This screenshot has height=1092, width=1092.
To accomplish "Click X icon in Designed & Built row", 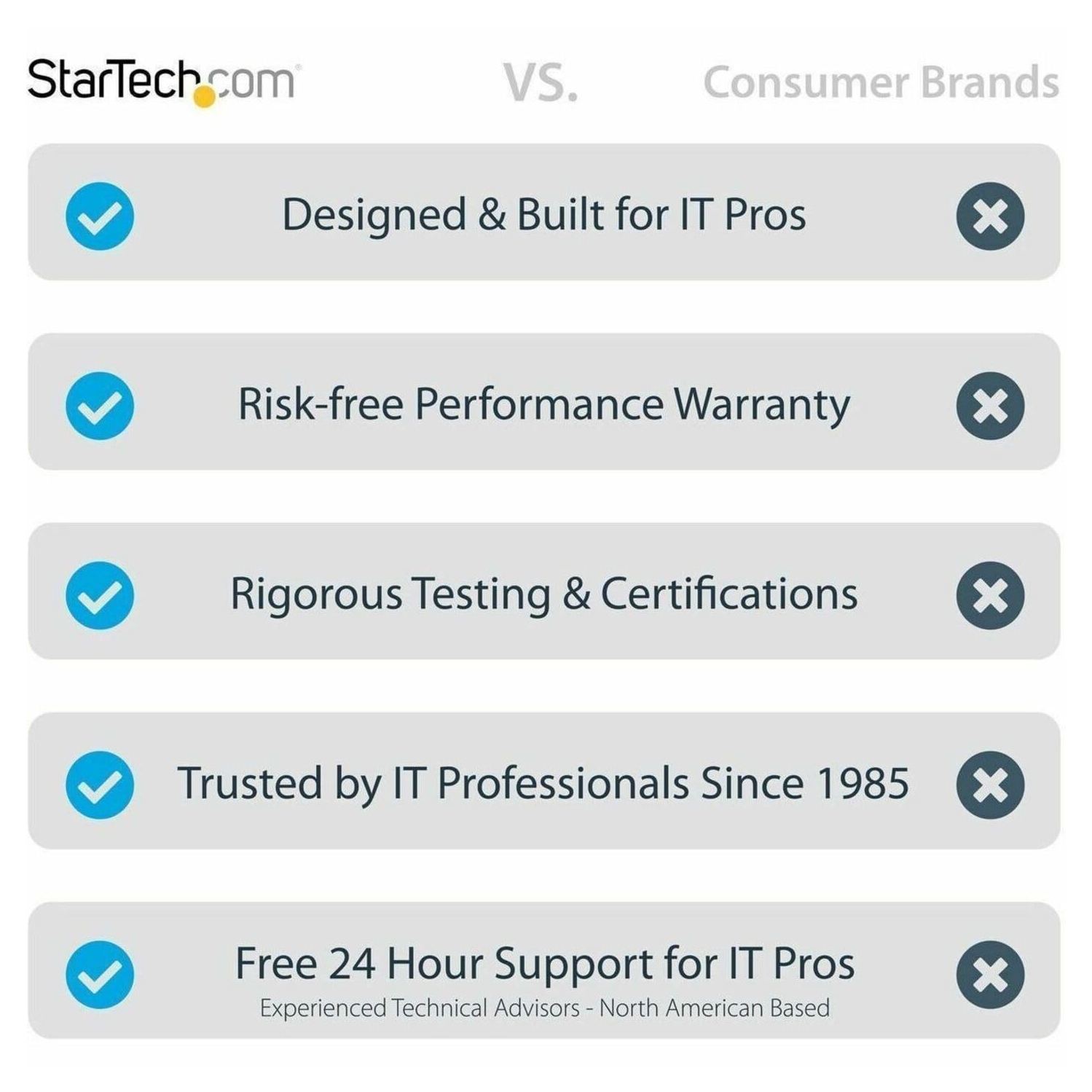I will [990, 216].
